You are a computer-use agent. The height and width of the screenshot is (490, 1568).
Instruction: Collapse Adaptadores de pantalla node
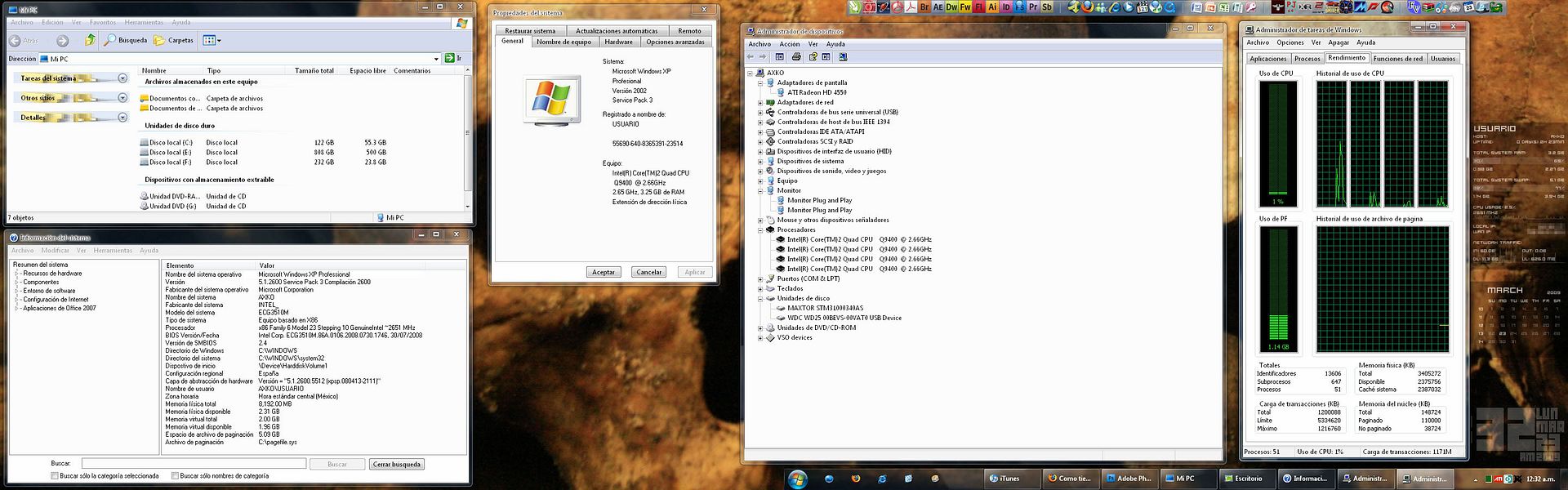(760, 82)
